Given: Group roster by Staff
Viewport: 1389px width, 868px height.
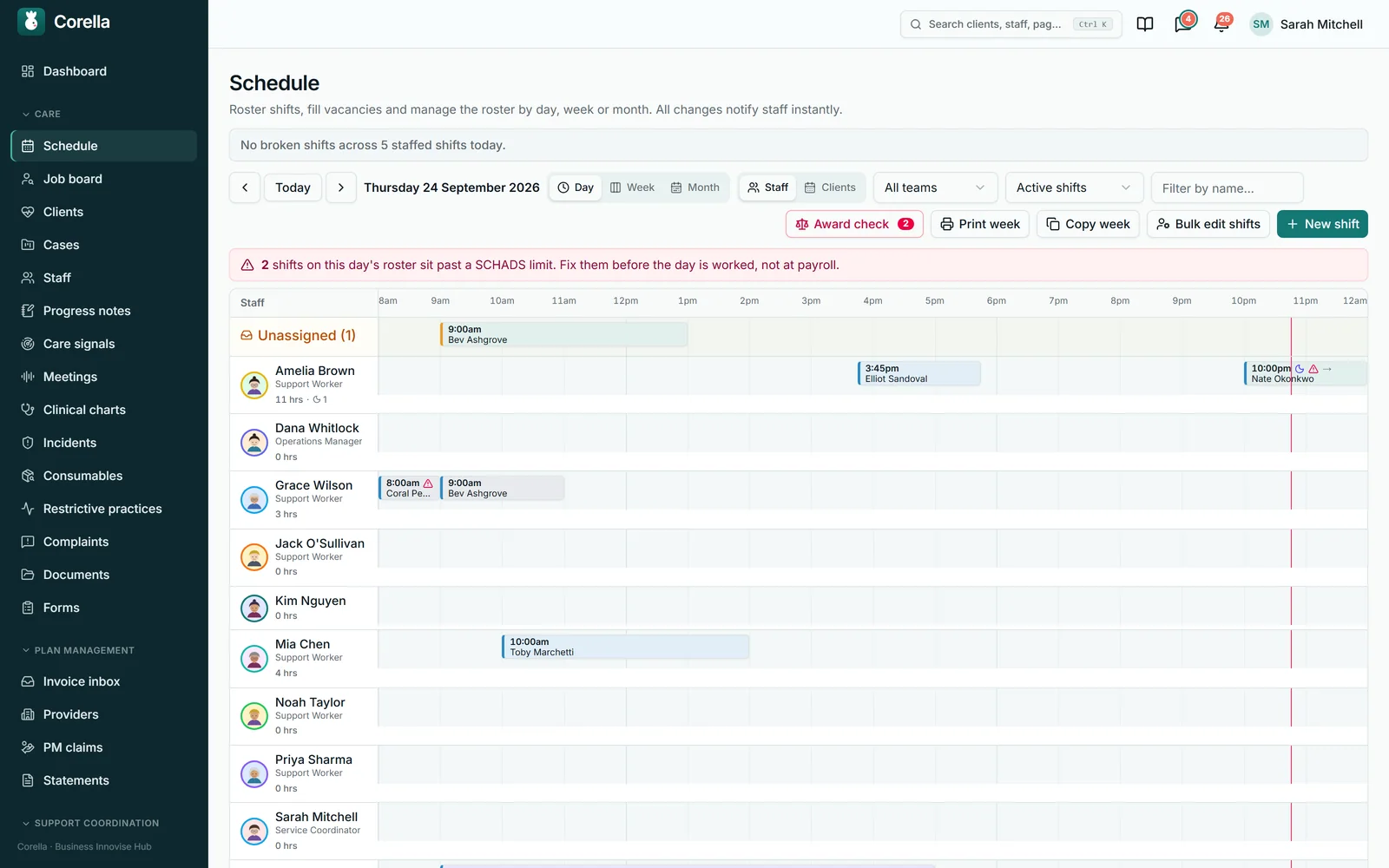Looking at the screenshot, I should coord(767,187).
